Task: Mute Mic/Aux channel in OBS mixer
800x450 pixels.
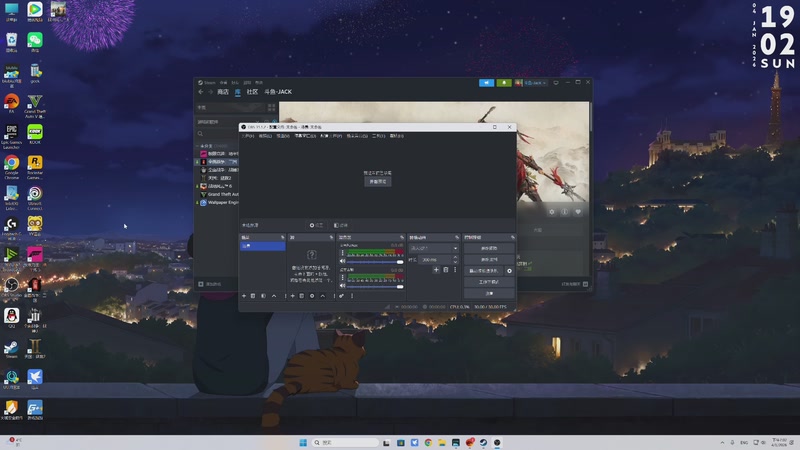Action: pyautogui.click(x=343, y=286)
